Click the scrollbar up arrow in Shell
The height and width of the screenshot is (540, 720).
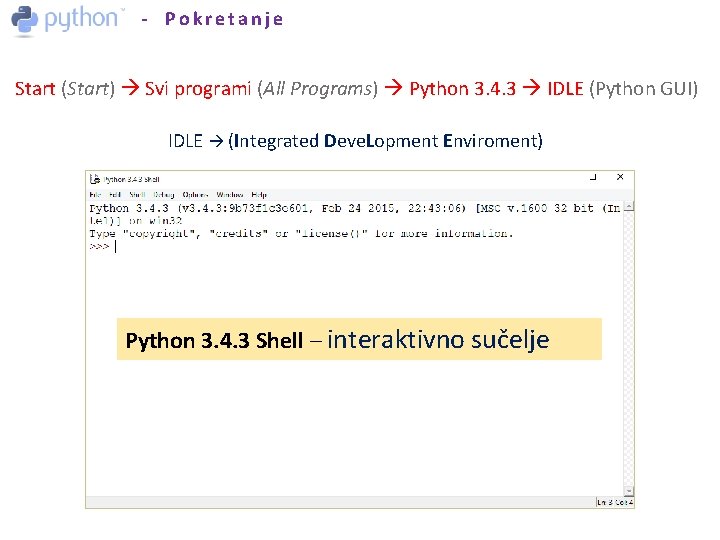tap(629, 207)
